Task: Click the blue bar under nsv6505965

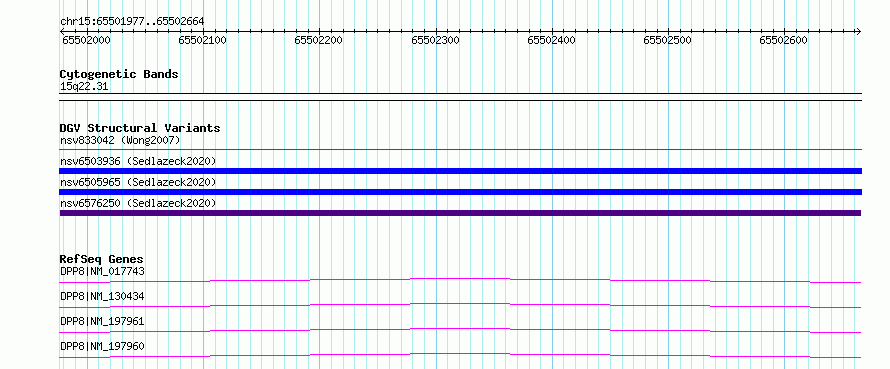Action: [x=460, y=192]
